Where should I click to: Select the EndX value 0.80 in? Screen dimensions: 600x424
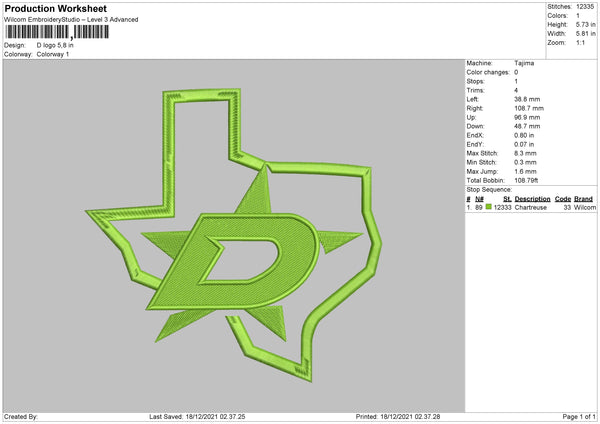point(524,135)
